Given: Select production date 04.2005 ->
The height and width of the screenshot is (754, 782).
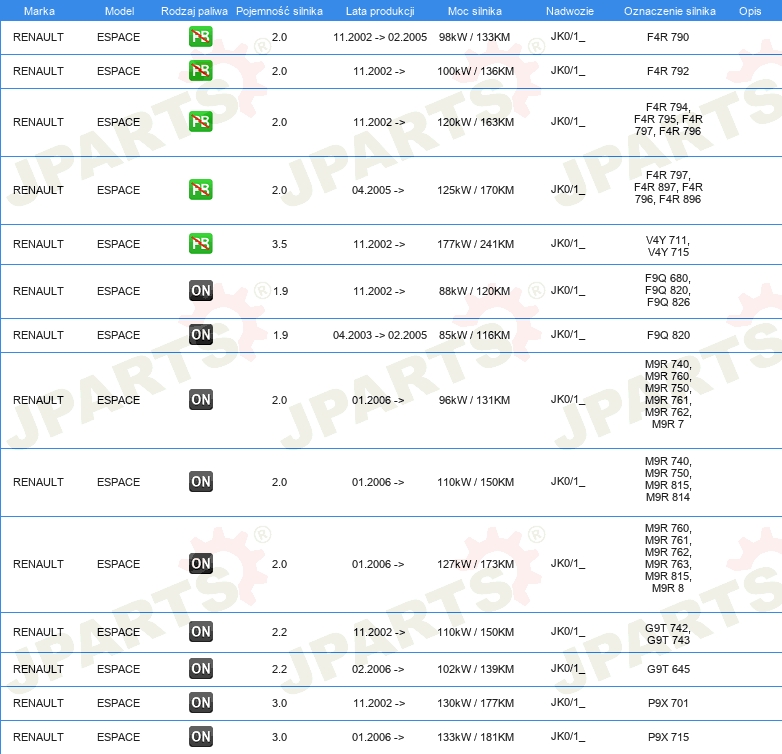Looking at the screenshot, I should coord(378,190).
